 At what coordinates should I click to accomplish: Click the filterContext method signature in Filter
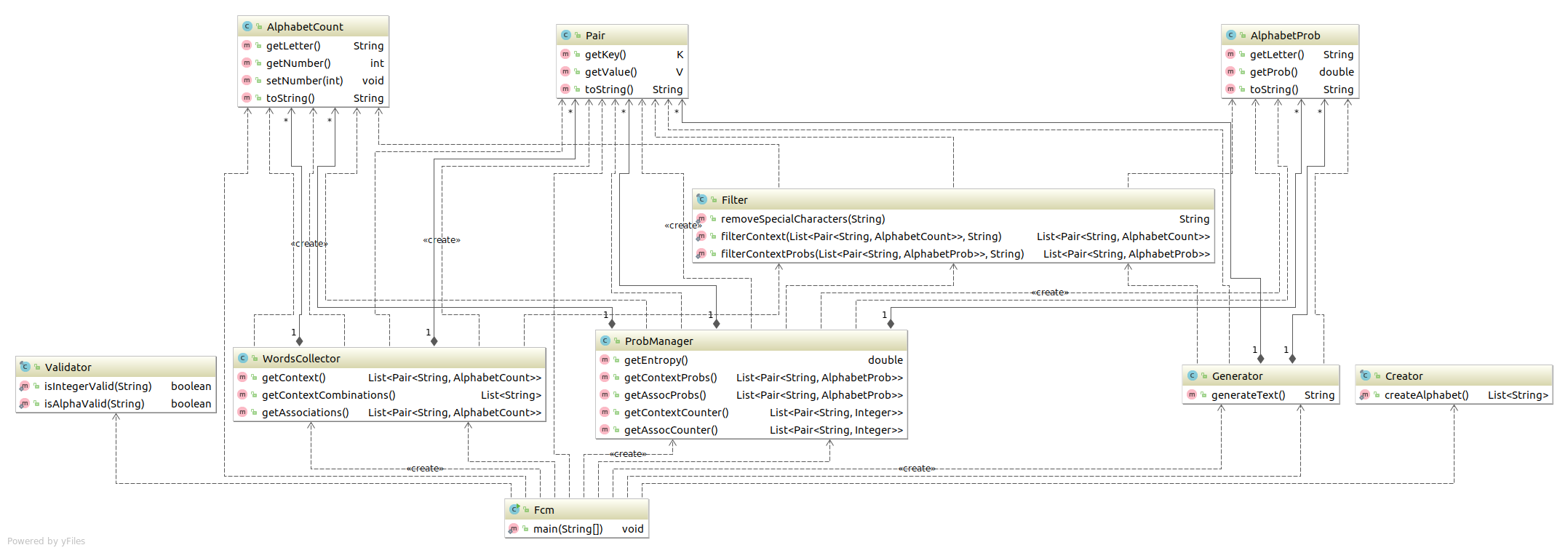pos(861,236)
